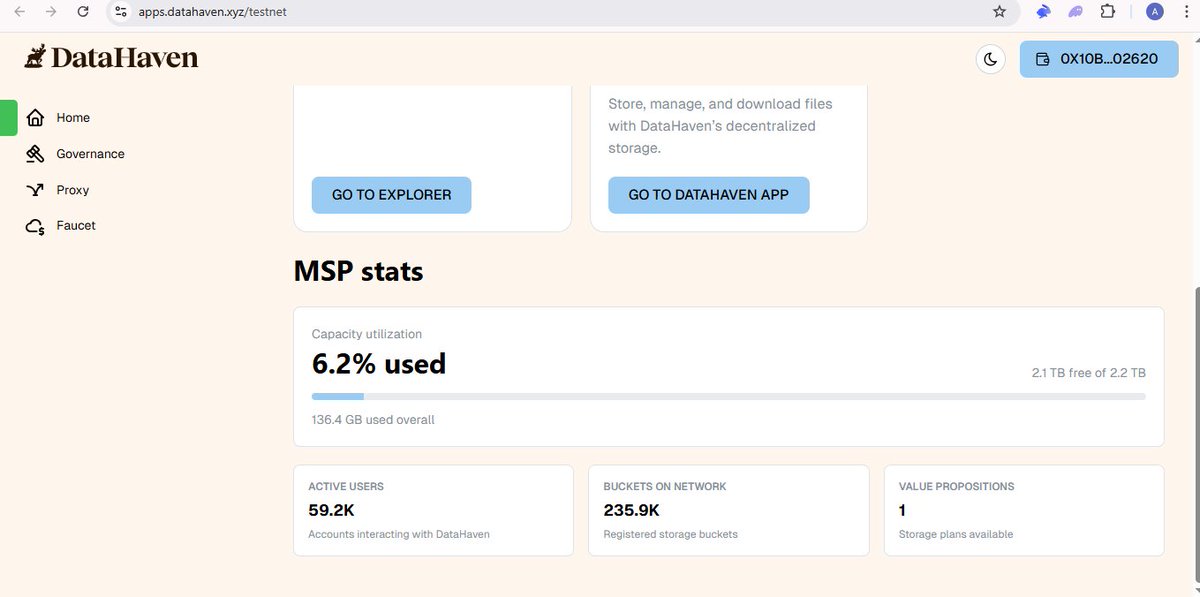The image size is (1200, 597).
Task: Open the Extensions puzzle-piece menu
Action: tap(1107, 11)
